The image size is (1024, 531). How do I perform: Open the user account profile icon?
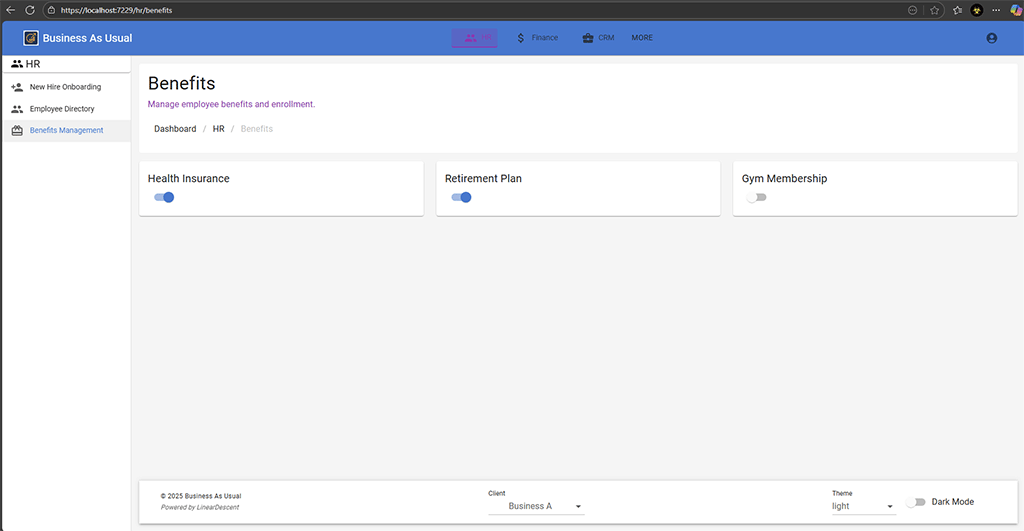991,38
